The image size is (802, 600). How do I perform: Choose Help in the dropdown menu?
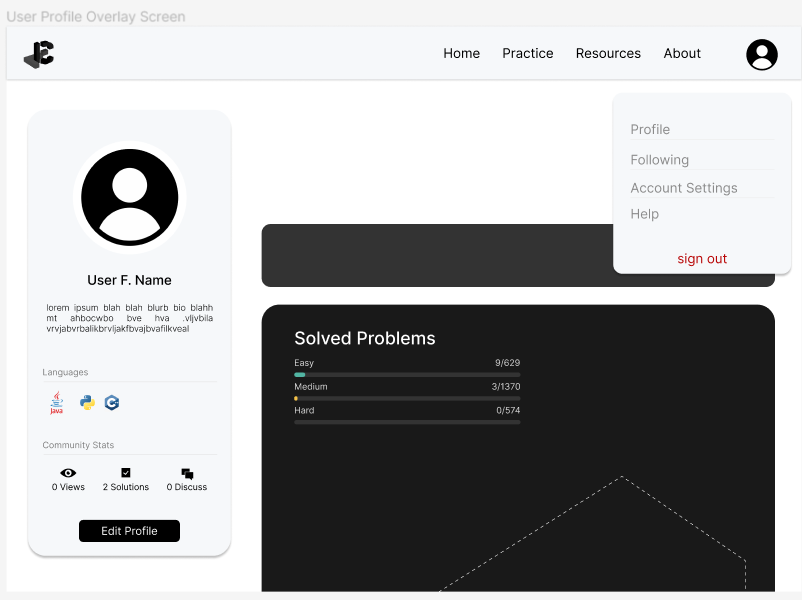644,214
